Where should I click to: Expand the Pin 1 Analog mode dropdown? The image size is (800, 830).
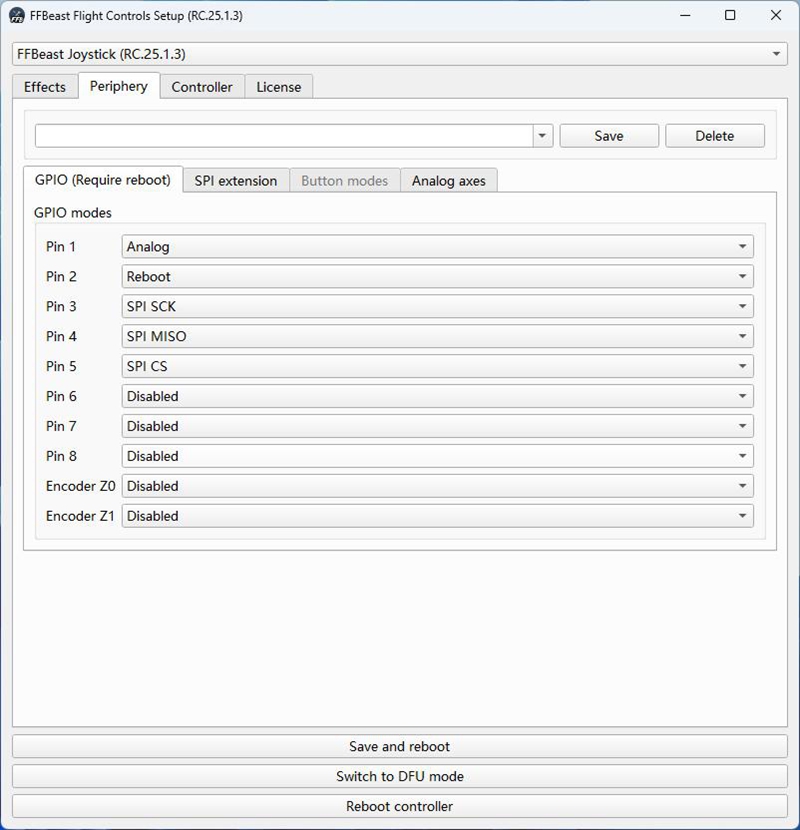coord(437,247)
